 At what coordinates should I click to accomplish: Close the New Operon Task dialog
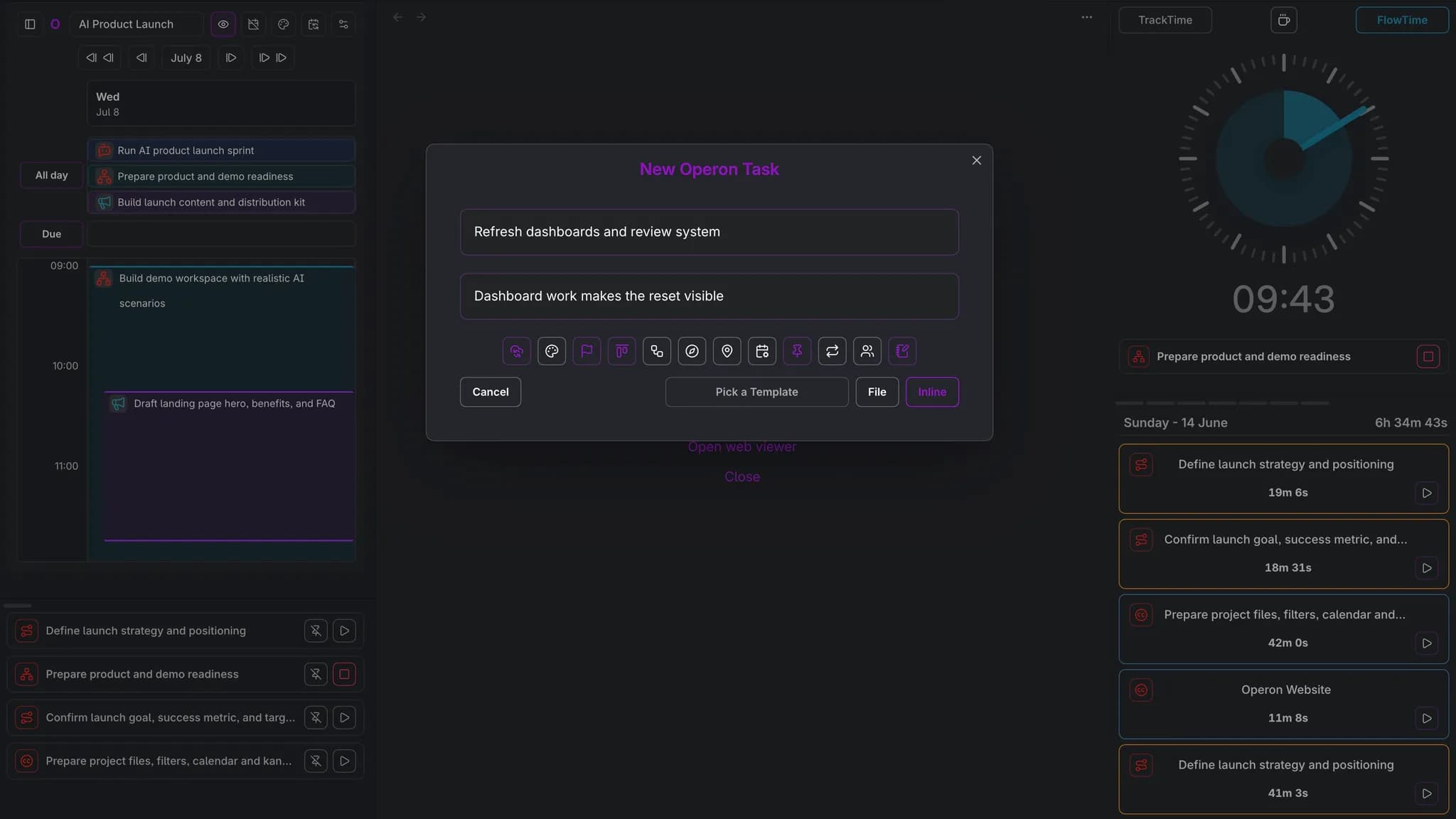pos(976,161)
